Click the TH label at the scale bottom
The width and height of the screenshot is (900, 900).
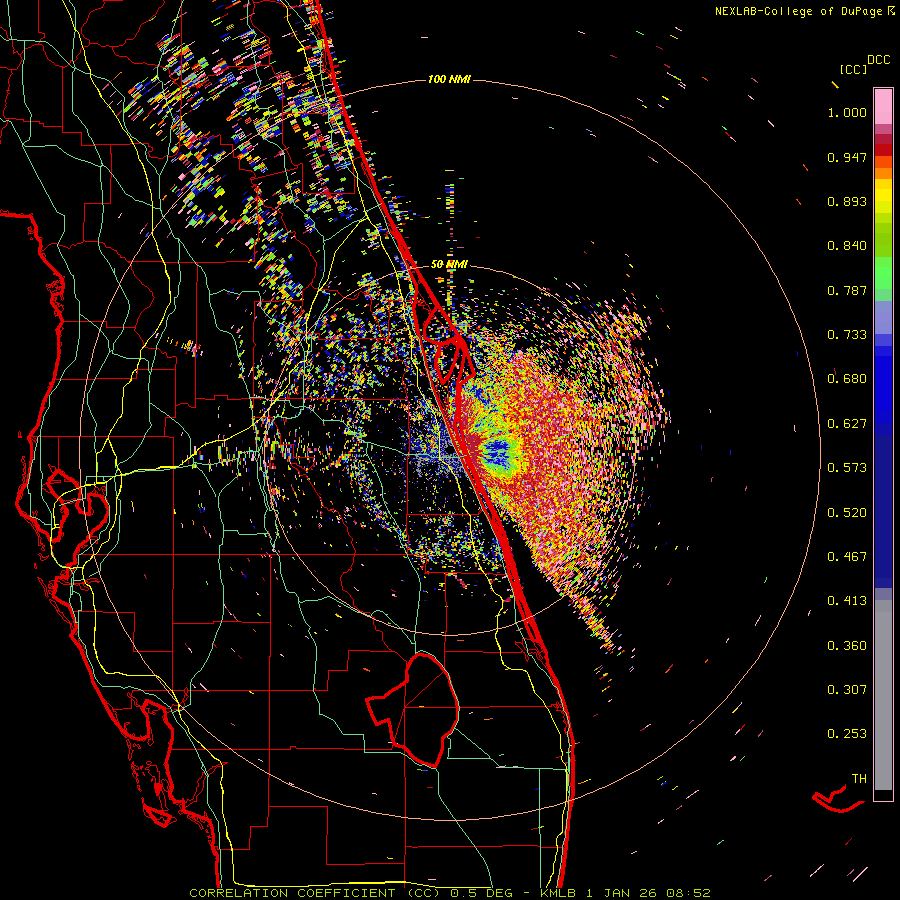pos(859,779)
